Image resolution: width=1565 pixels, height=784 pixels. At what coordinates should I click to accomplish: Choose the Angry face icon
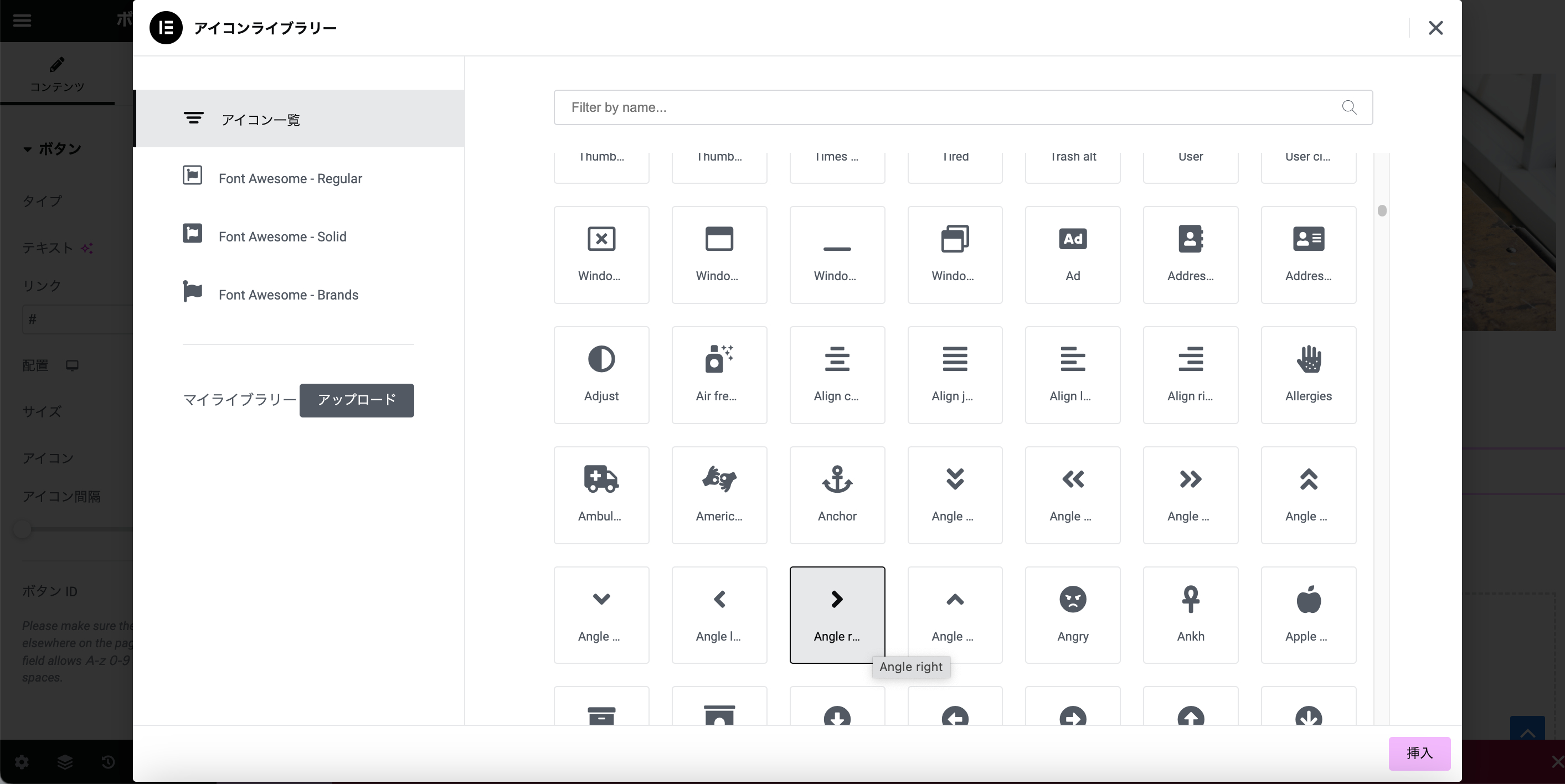(x=1072, y=615)
